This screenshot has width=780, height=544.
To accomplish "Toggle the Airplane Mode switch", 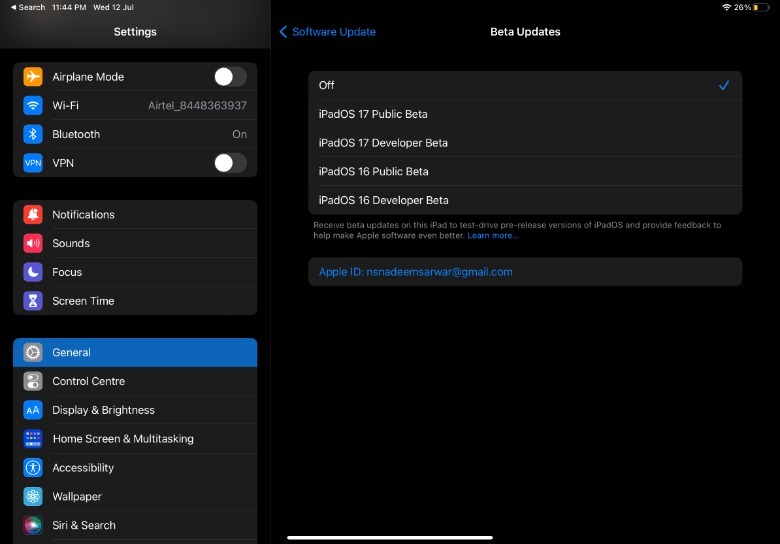I will [x=230, y=77].
